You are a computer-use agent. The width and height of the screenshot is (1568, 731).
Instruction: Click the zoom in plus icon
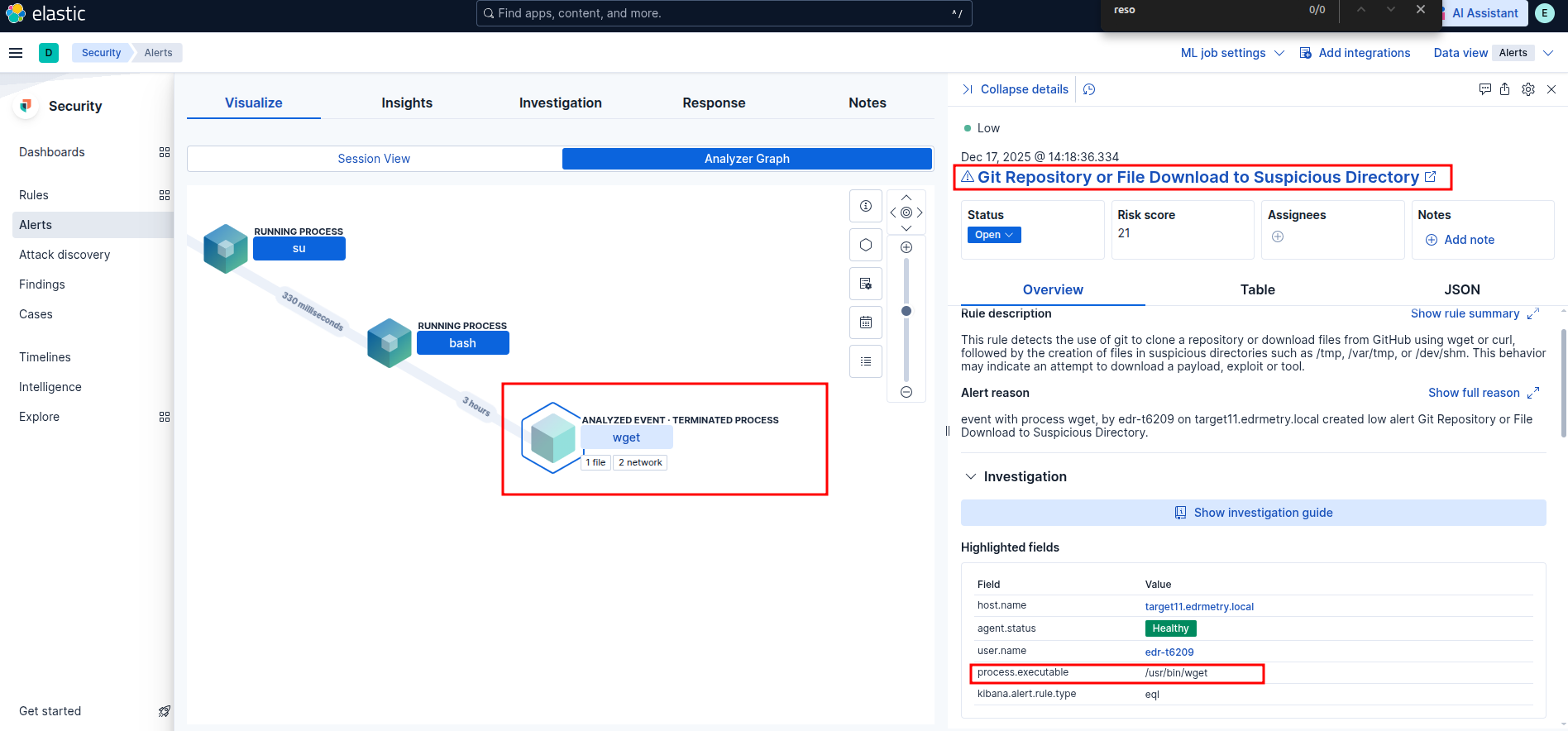click(x=906, y=247)
